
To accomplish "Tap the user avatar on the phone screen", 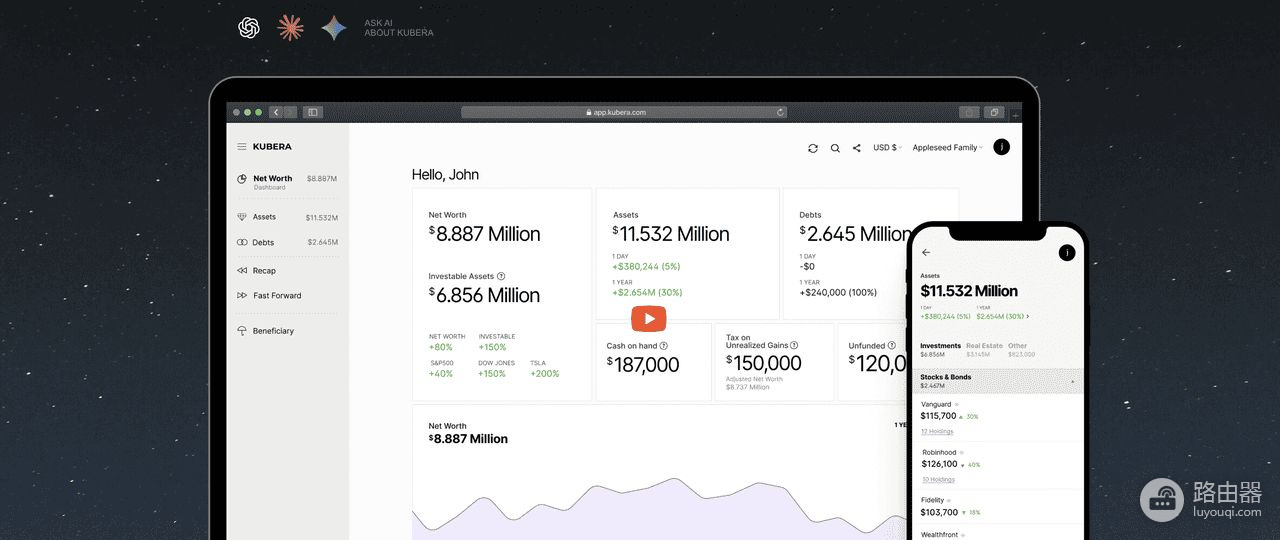I will click(1067, 253).
